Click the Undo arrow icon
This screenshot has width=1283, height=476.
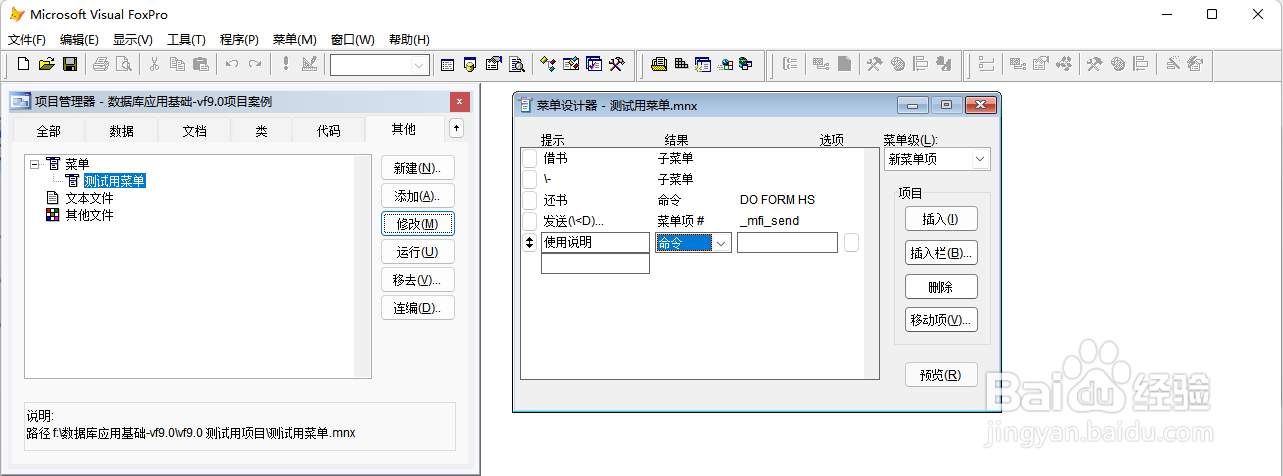click(231, 64)
